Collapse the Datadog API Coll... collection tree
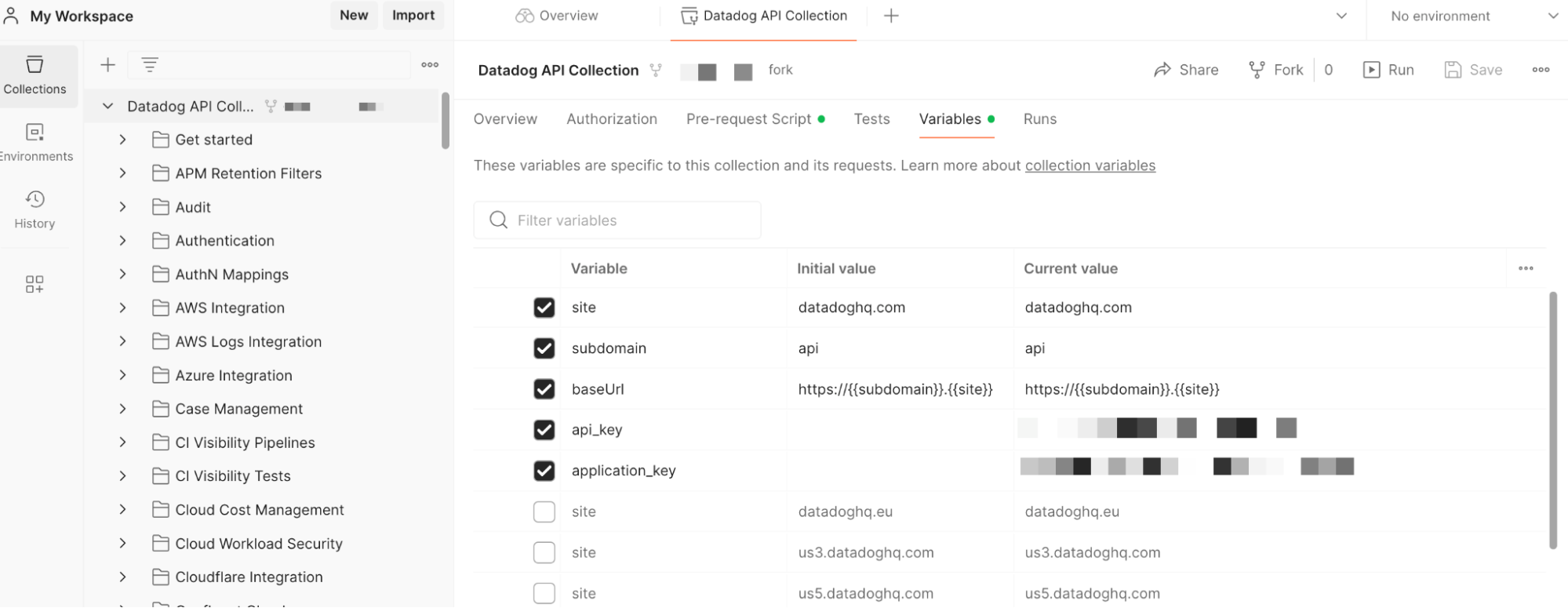Viewport: 1568px width, 608px height. tap(108, 106)
